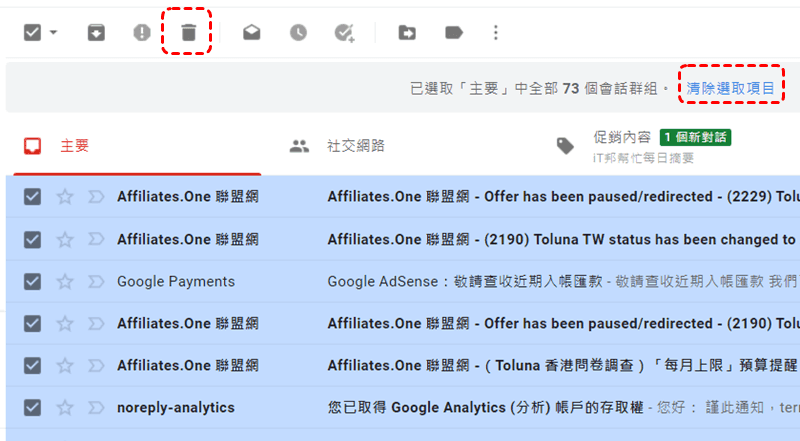Open the noreply-analytics sender name
Screen dimensions: 800x441
coord(176,407)
